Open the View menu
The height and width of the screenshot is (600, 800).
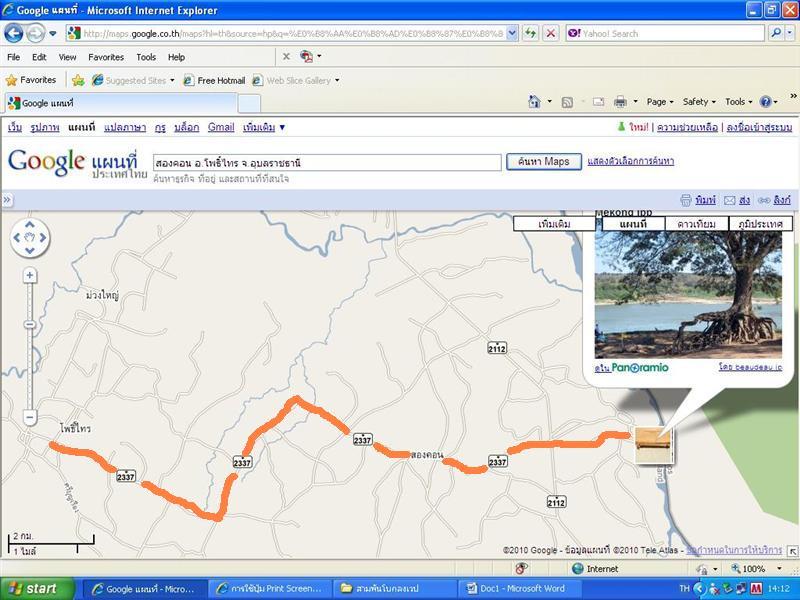coord(67,57)
